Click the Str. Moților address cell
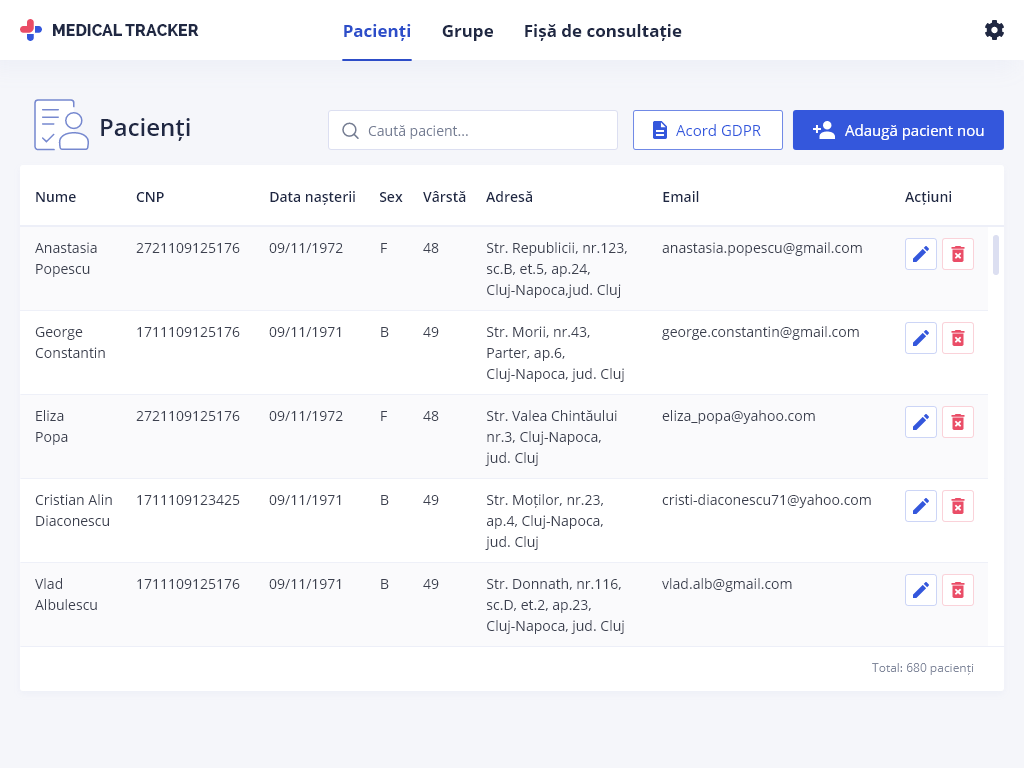The height and width of the screenshot is (768, 1024). (x=545, y=520)
